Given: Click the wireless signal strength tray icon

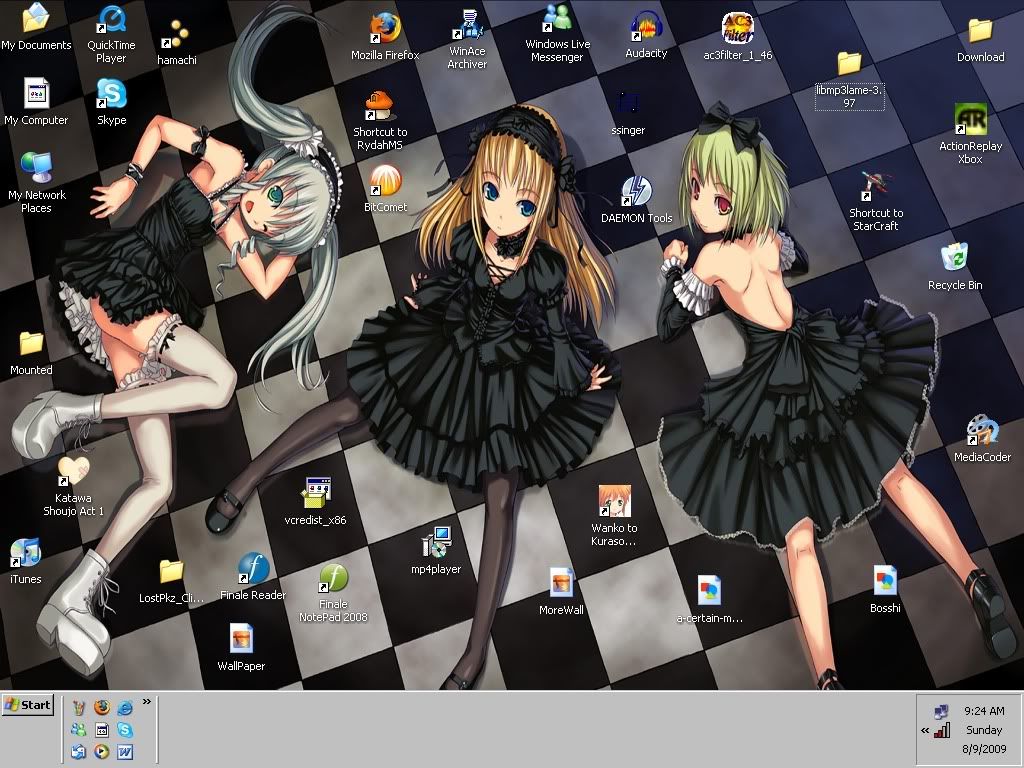Looking at the screenshot, I should (x=942, y=731).
